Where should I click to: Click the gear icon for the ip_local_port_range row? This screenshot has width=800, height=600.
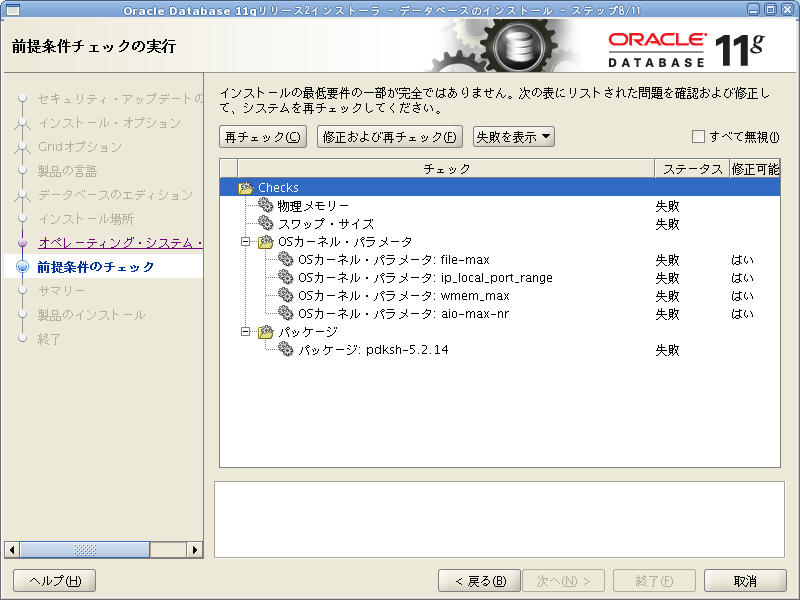(x=286, y=278)
